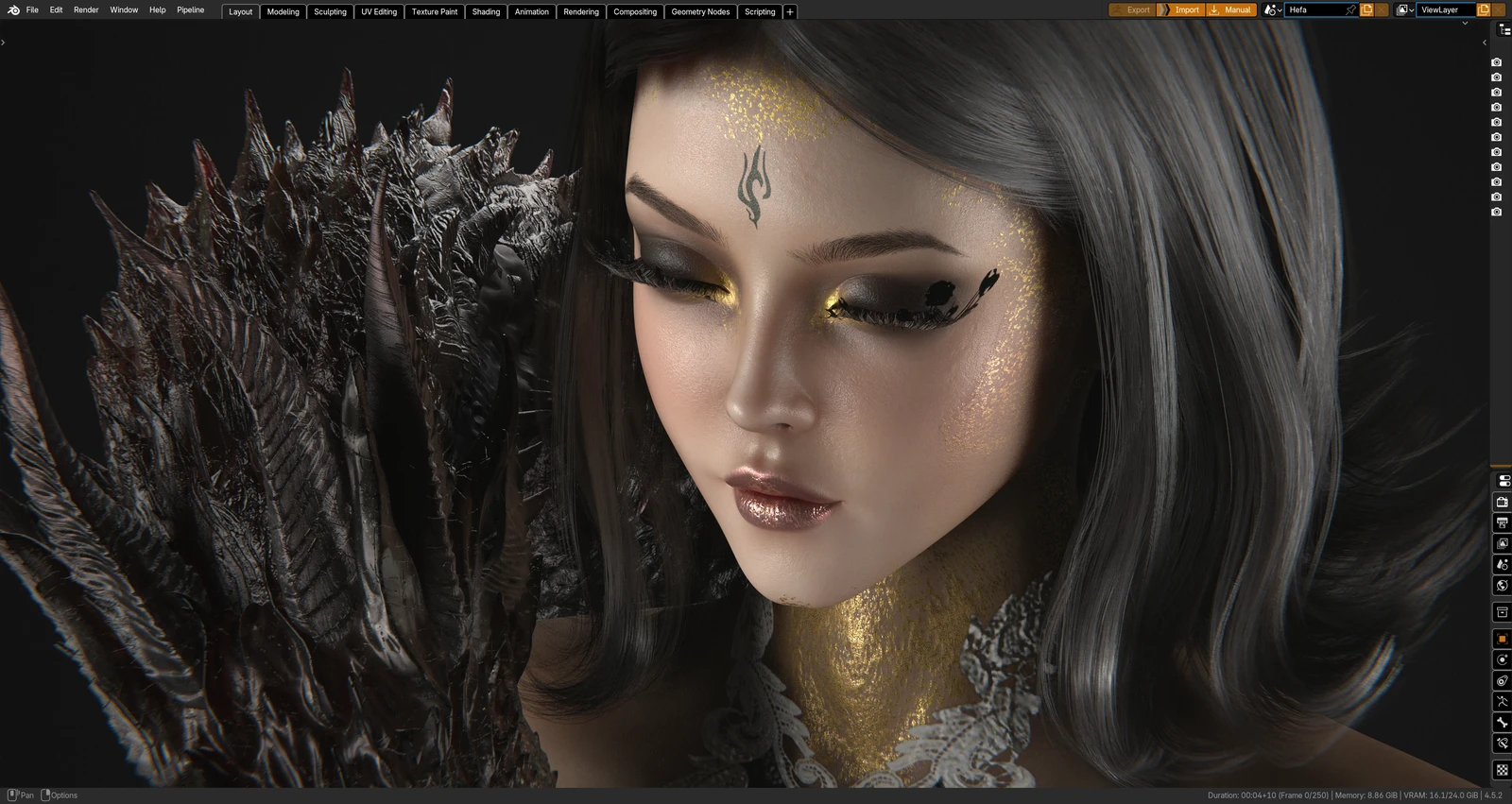Image resolution: width=1512 pixels, height=804 pixels.
Task: Toggle the topmost camera render icon in outliner
Action: click(1496, 62)
